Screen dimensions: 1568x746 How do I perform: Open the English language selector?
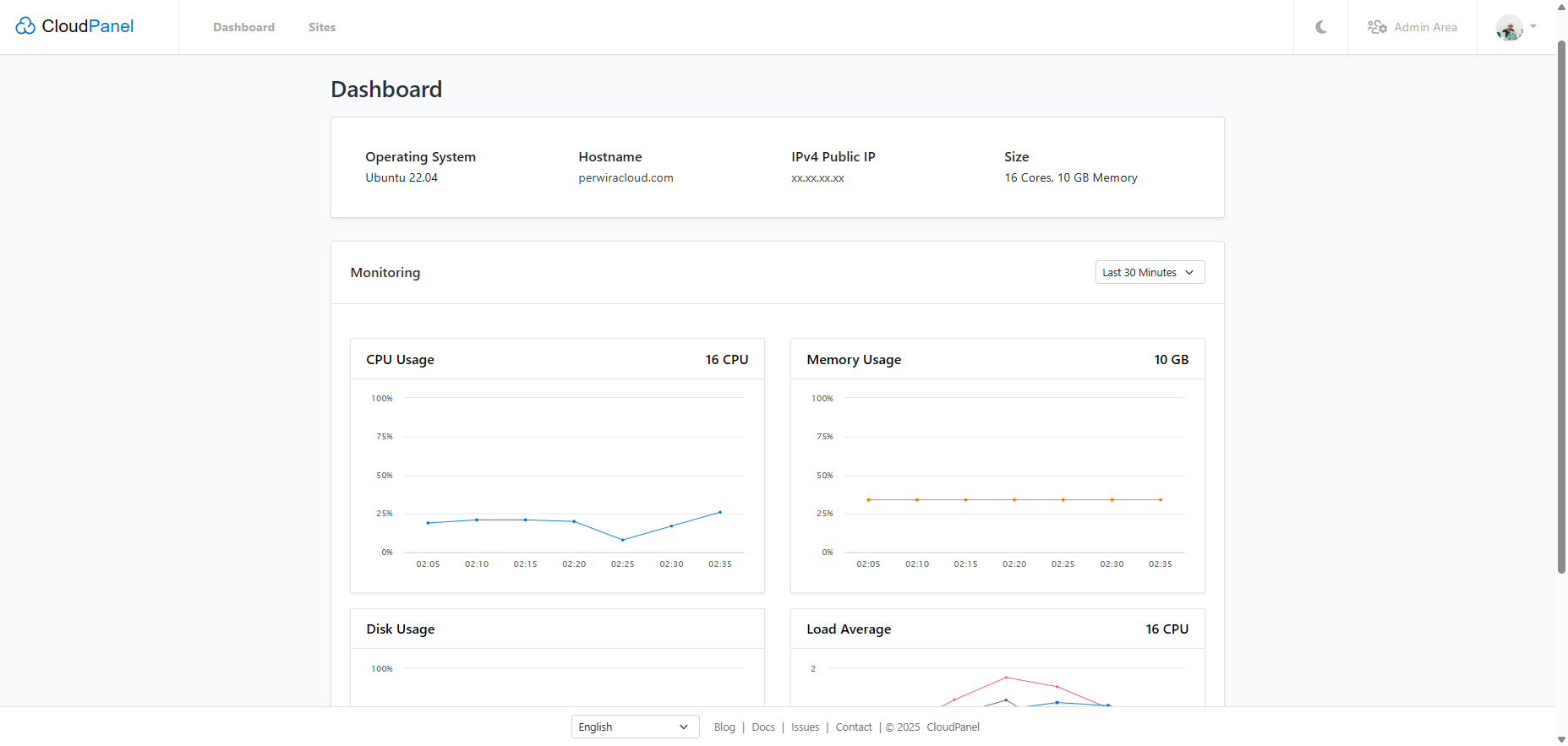(x=635, y=727)
